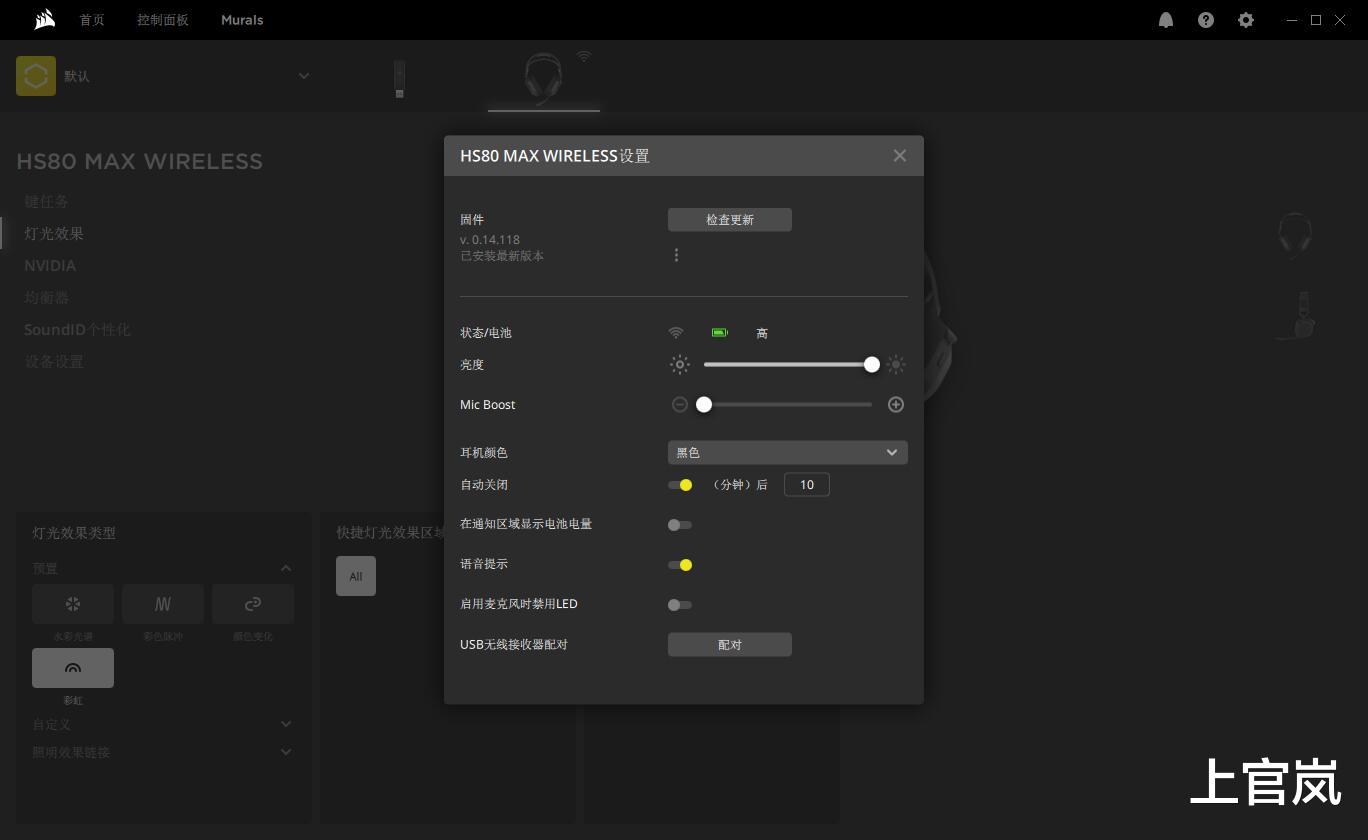This screenshot has height=840, width=1368.
Task: Click the green battery status icon
Action: [720, 333]
